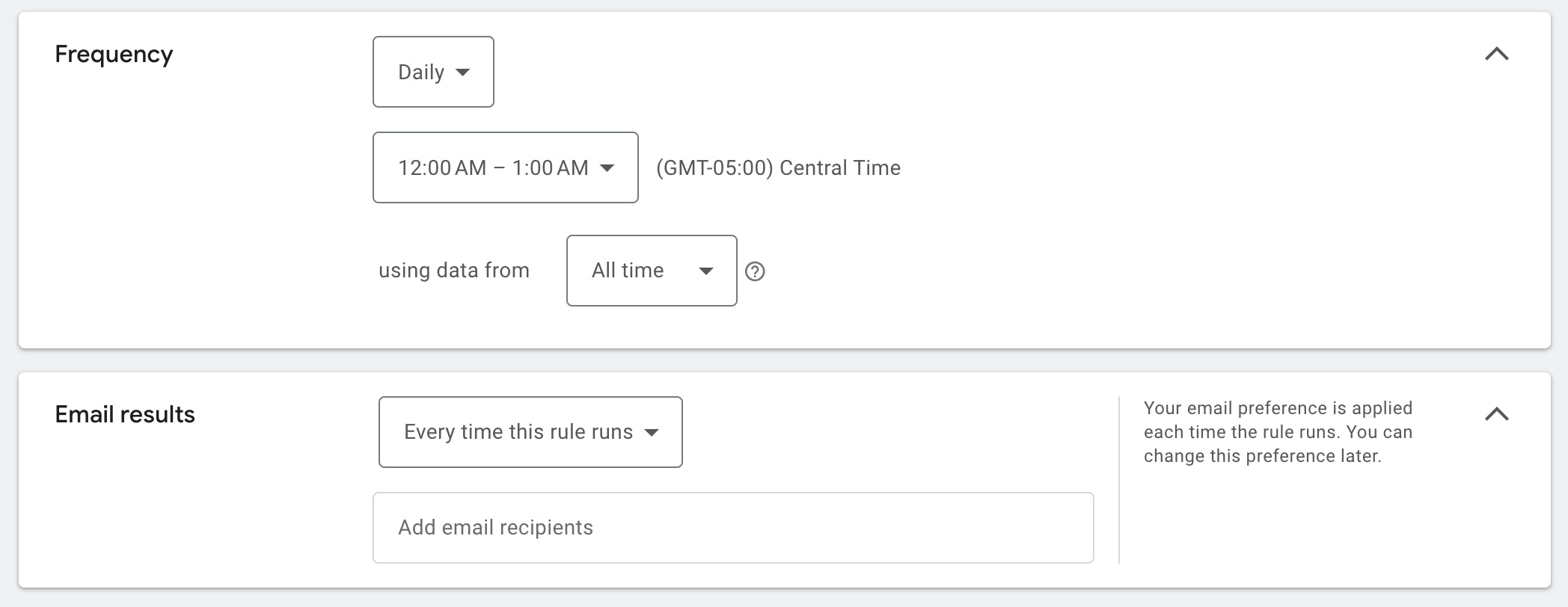Viewport: 1568px width, 607px height.
Task: Click the All time text in selector
Action: [628, 270]
